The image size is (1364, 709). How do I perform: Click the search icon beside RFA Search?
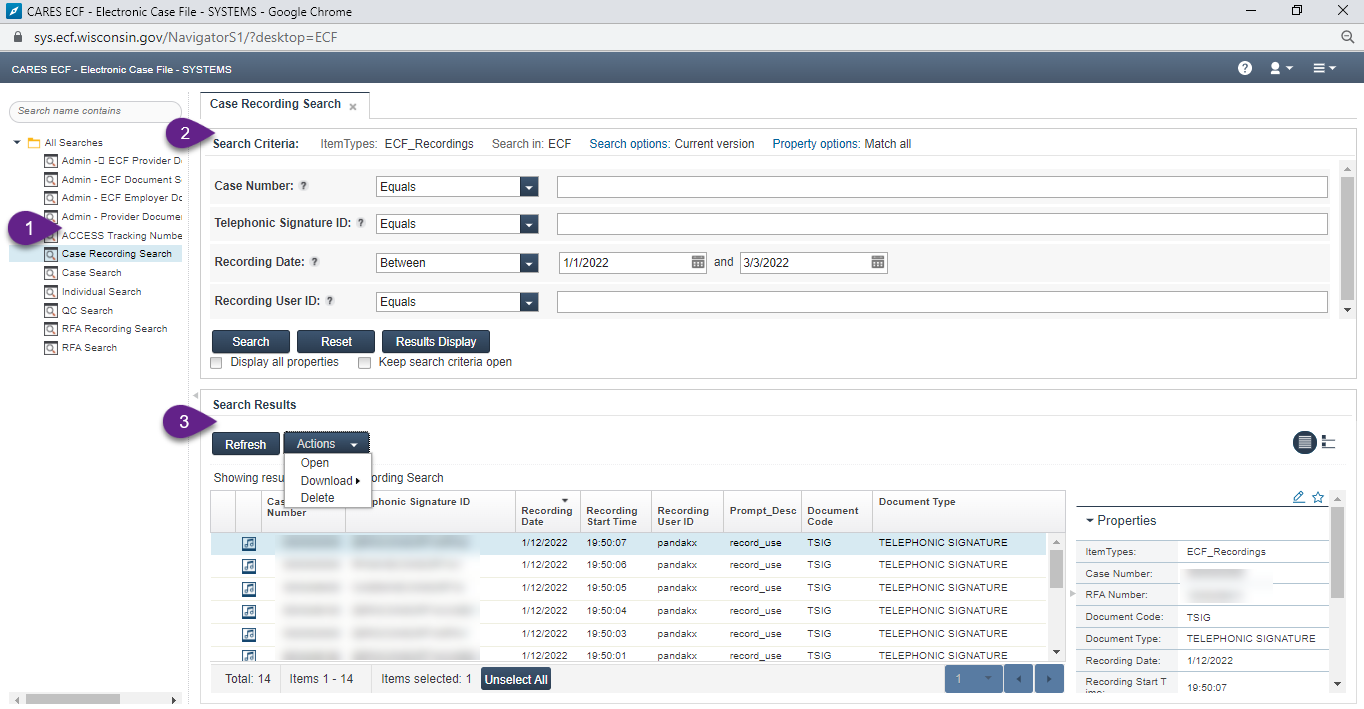50,348
